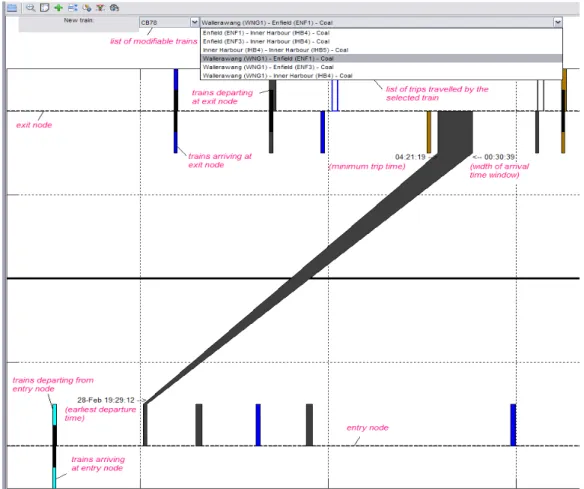This screenshot has height=489, width=584.
Task: Click the hollow blue-outlined train bar at exit node
Action: click(x=335, y=95)
